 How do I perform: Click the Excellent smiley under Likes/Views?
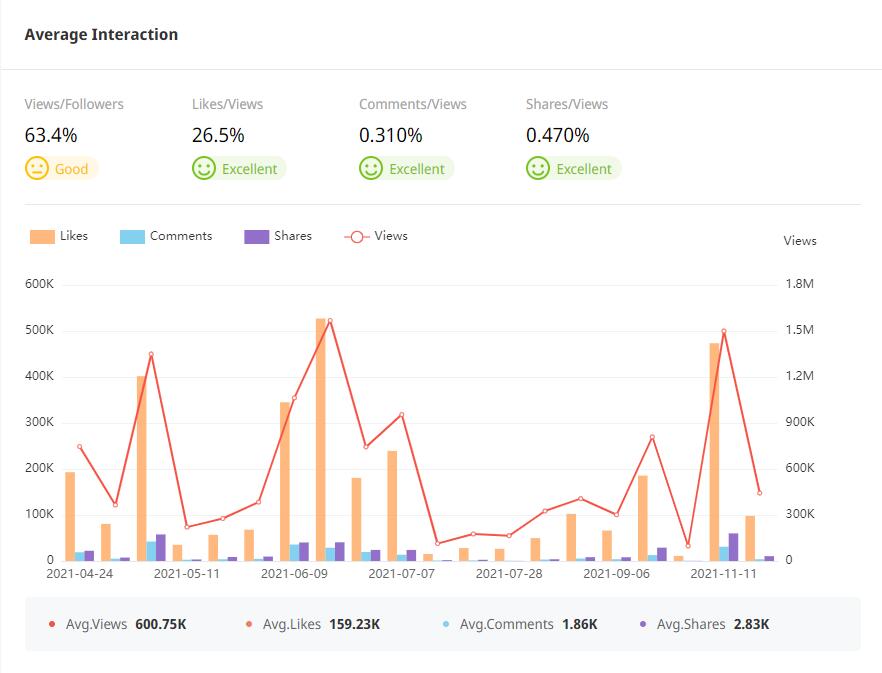point(204,169)
